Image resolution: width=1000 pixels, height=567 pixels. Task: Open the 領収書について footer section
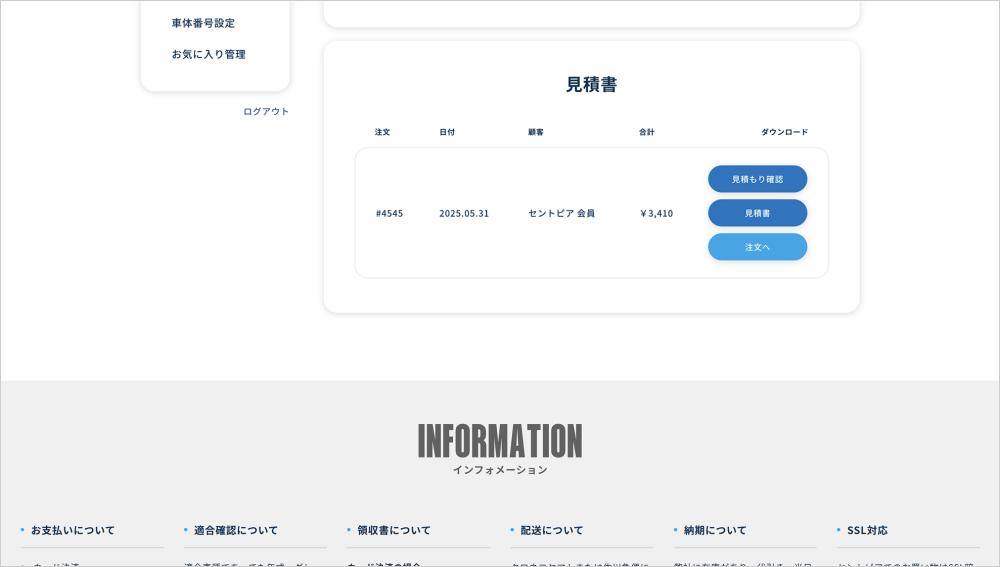[394, 530]
